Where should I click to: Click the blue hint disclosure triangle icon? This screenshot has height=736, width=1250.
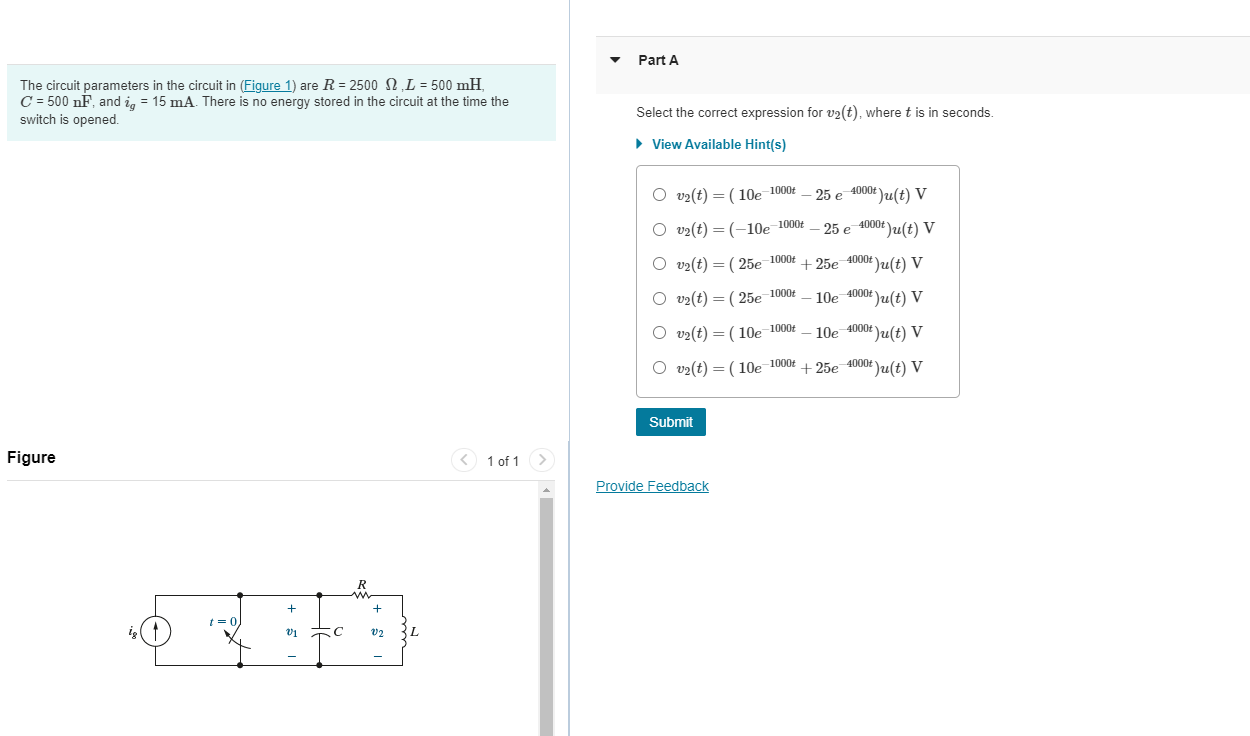(638, 144)
